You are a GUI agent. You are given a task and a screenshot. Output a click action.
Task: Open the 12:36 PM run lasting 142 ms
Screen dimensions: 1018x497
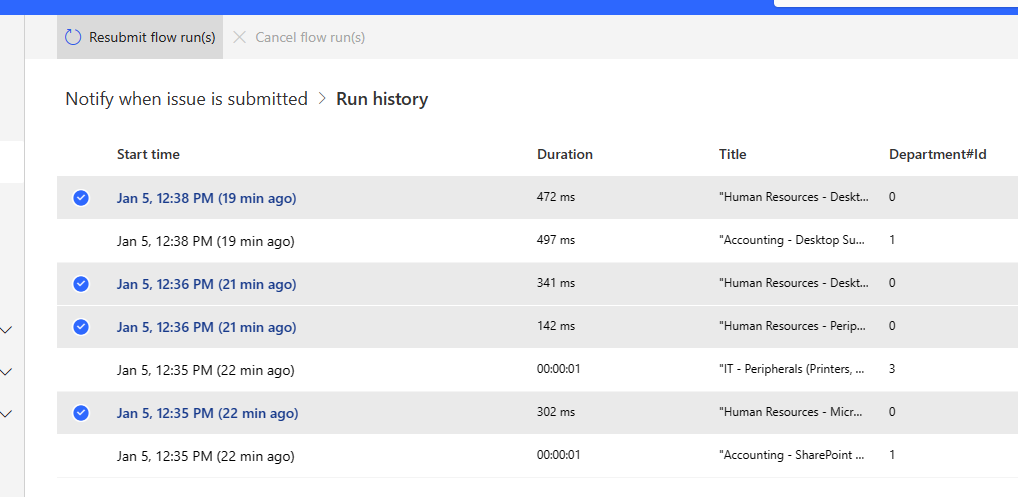(206, 327)
